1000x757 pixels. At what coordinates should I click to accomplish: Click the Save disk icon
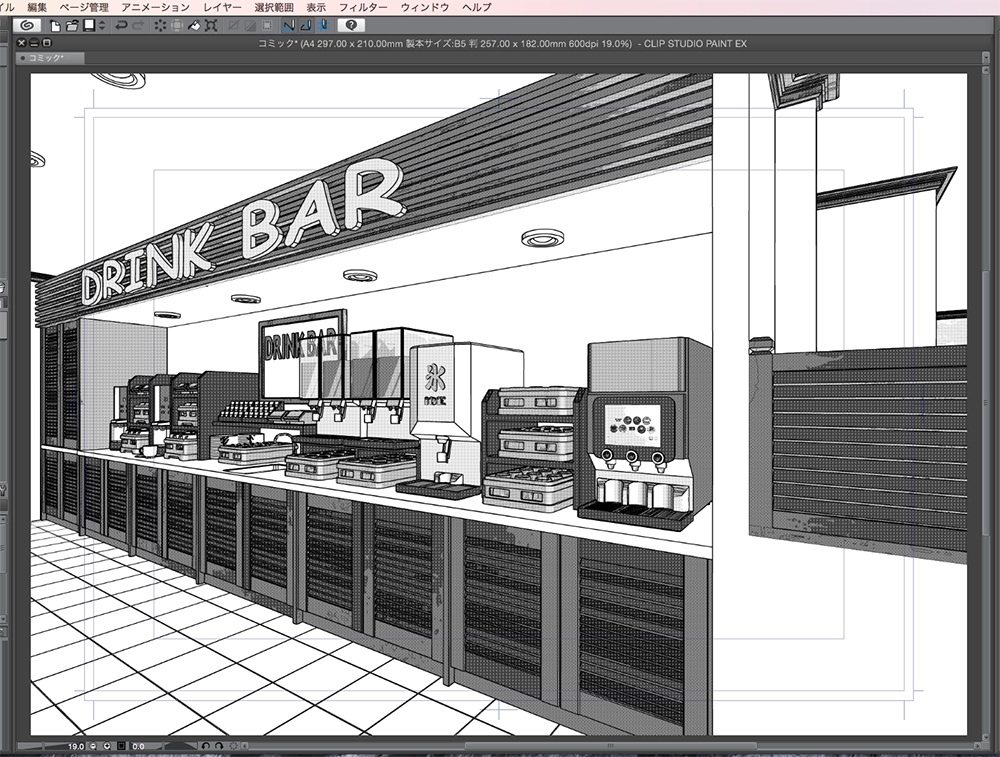coord(88,25)
